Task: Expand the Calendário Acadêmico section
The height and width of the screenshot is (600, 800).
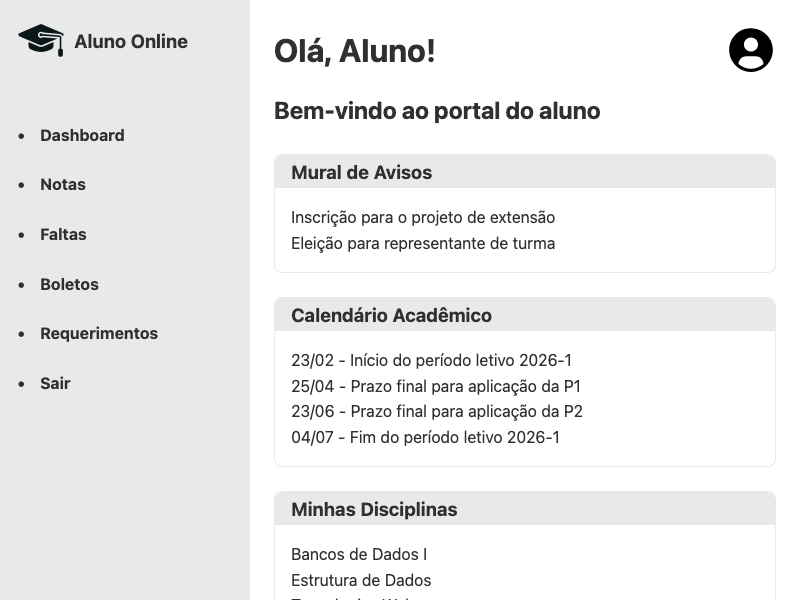Action: (x=391, y=315)
